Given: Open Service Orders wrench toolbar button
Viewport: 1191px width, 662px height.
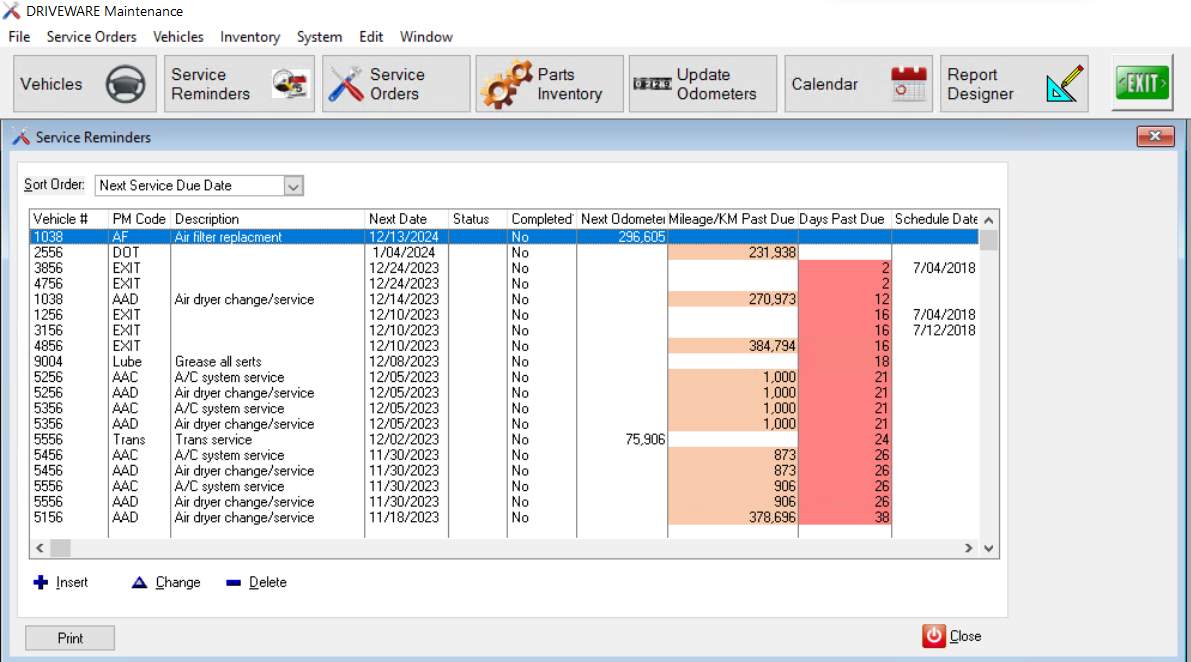Looking at the screenshot, I should coord(396,84).
